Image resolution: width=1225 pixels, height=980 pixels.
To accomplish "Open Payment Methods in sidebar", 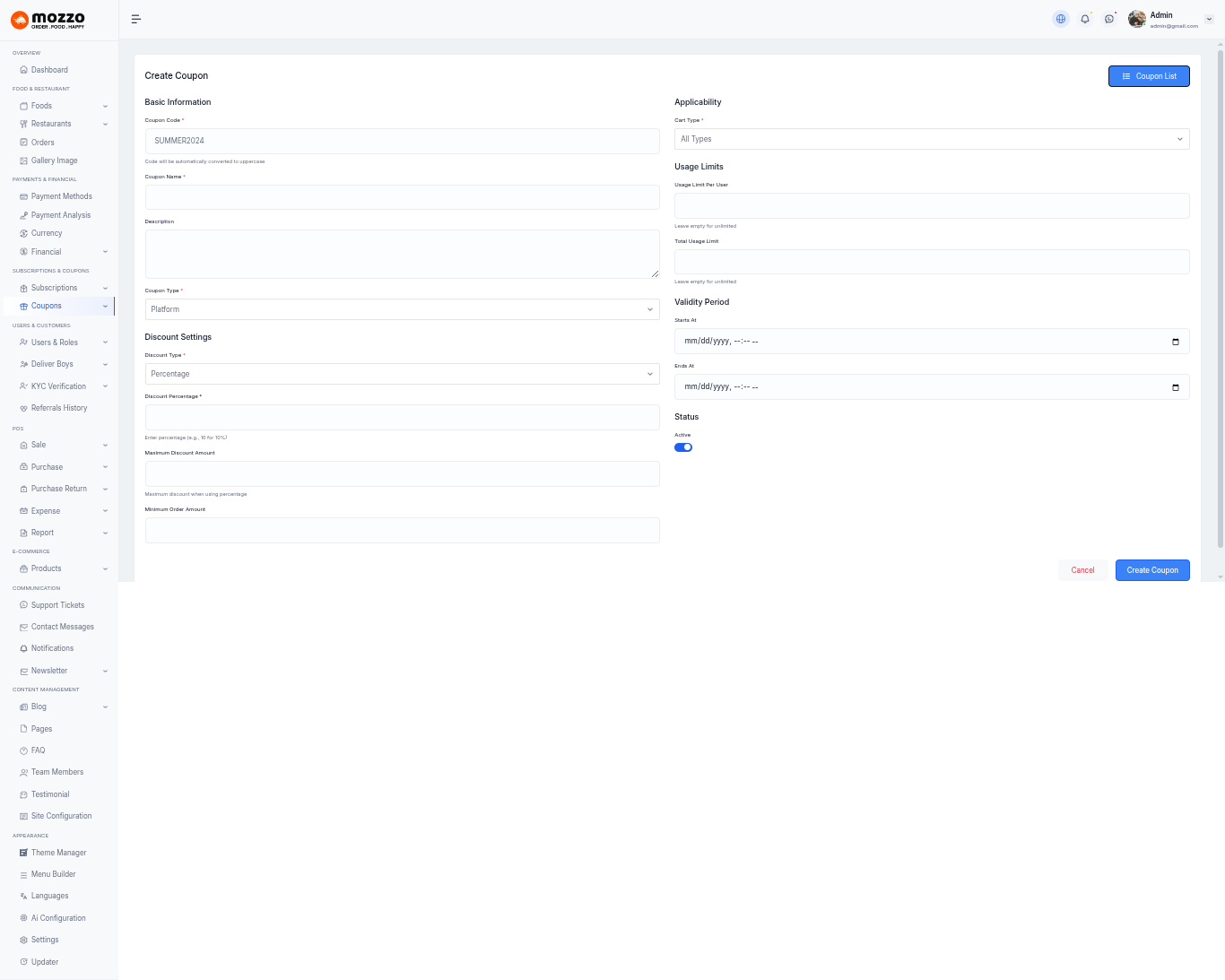I will tap(61, 196).
